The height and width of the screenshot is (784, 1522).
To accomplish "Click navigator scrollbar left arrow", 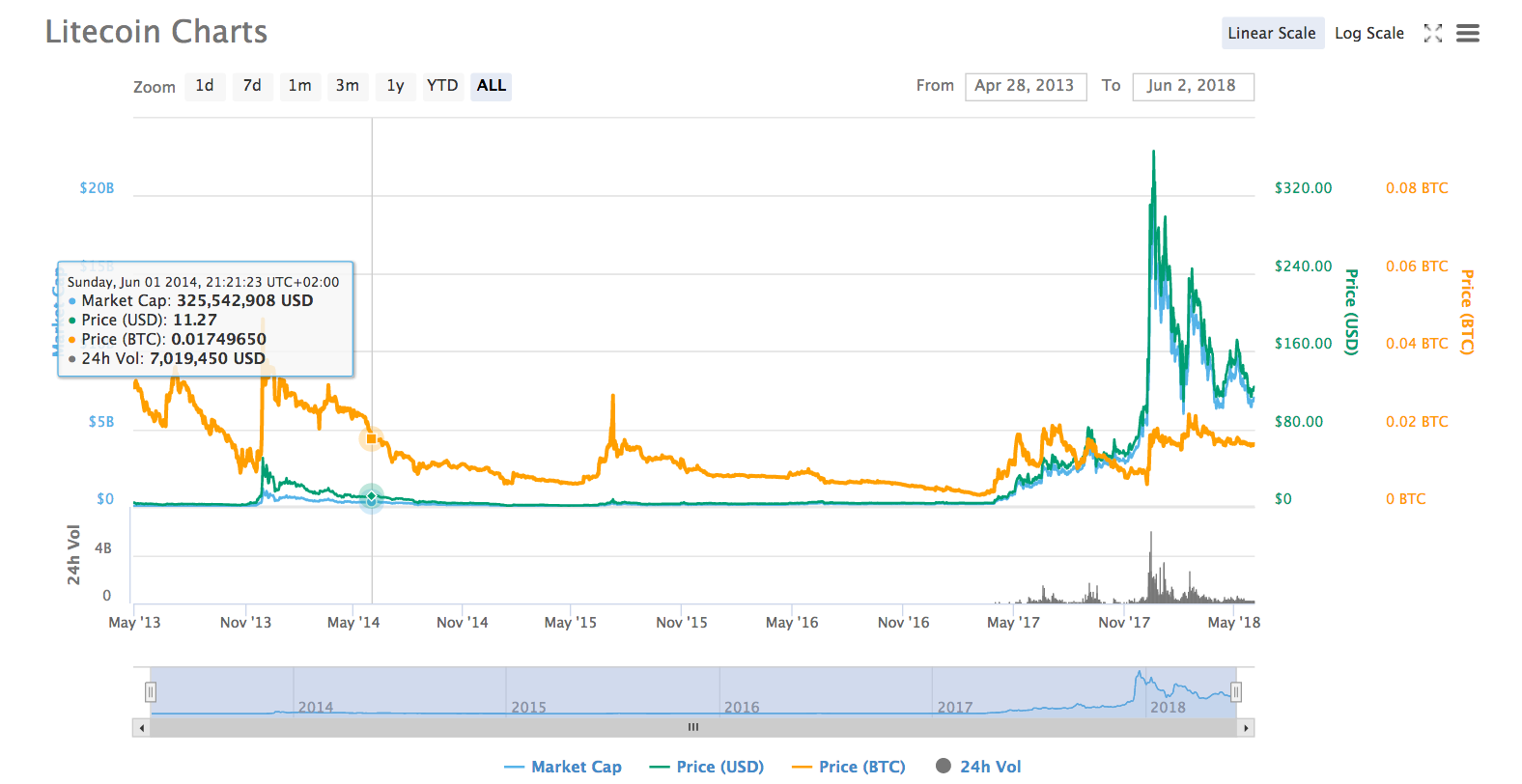I will click(x=142, y=728).
